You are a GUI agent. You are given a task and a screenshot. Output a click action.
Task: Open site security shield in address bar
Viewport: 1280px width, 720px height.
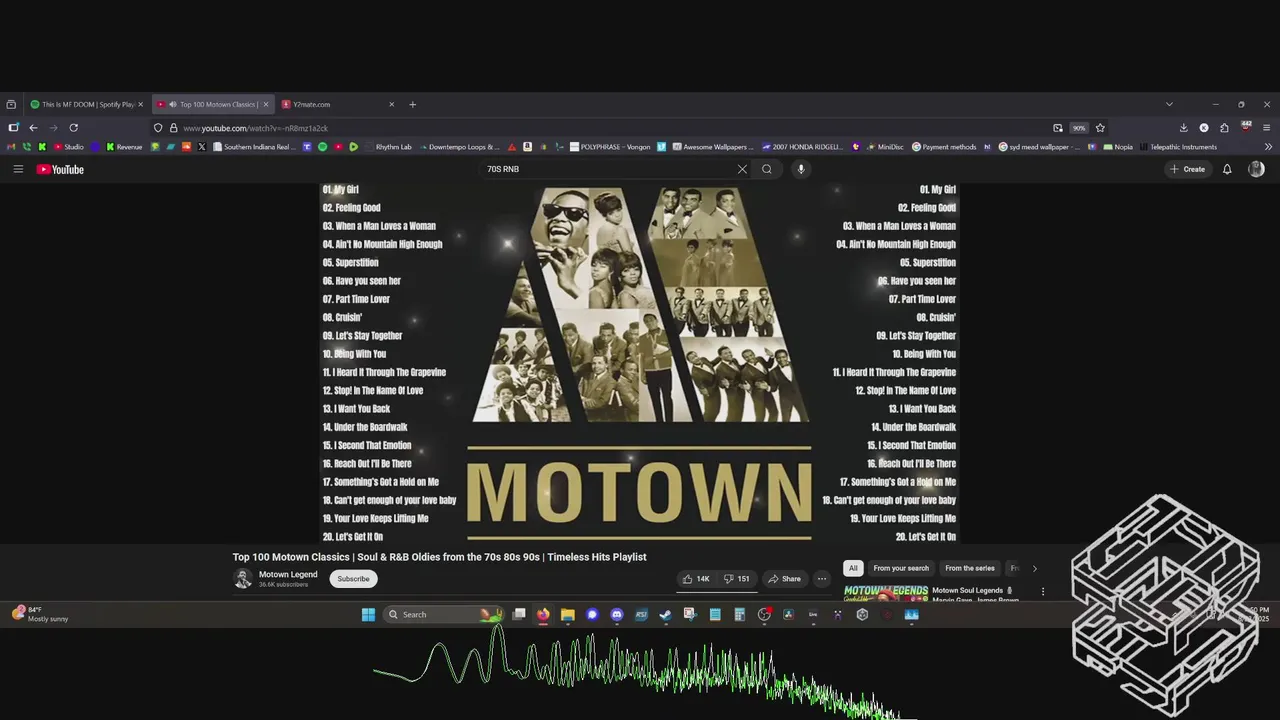(x=158, y=128)
